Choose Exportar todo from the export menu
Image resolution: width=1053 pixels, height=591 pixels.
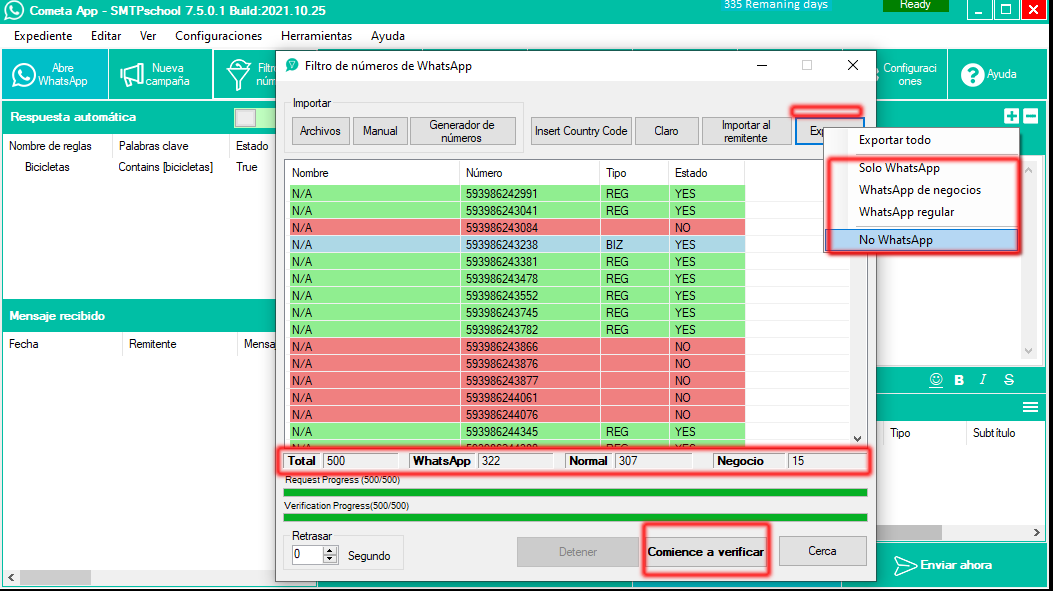click(921, 140)
